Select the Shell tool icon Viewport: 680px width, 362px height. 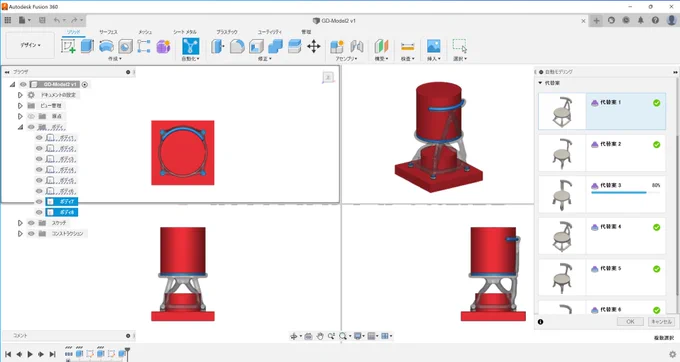click(x=256, y=46)
